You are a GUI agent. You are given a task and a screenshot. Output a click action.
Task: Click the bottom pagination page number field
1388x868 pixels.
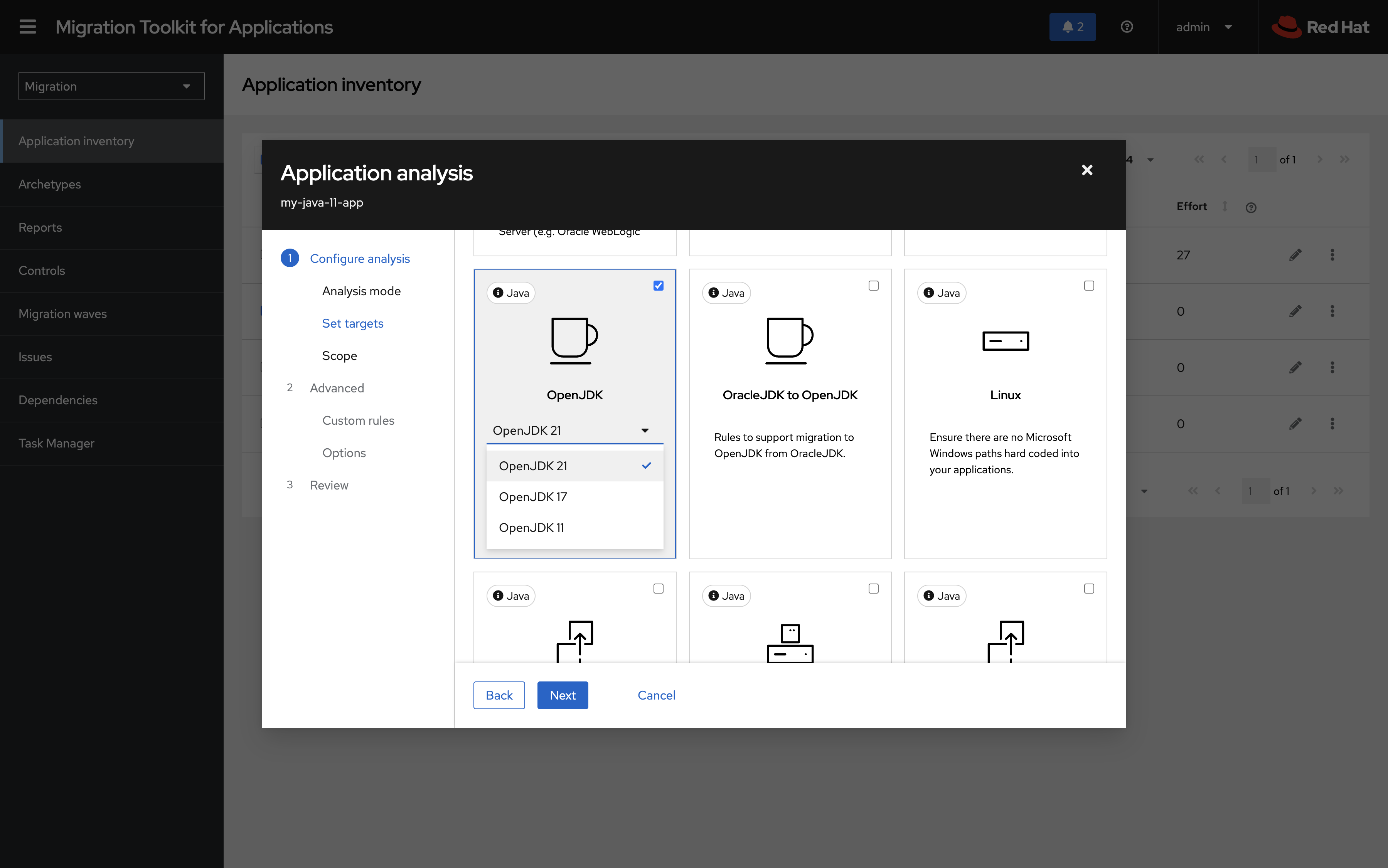1255,491
